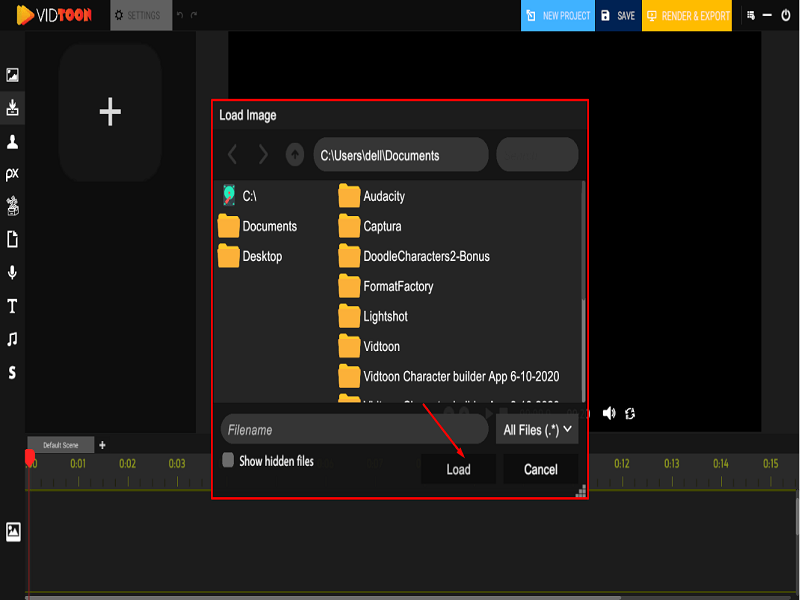
Task: Cancel the Load Image dialog
Action: point(541,469)
